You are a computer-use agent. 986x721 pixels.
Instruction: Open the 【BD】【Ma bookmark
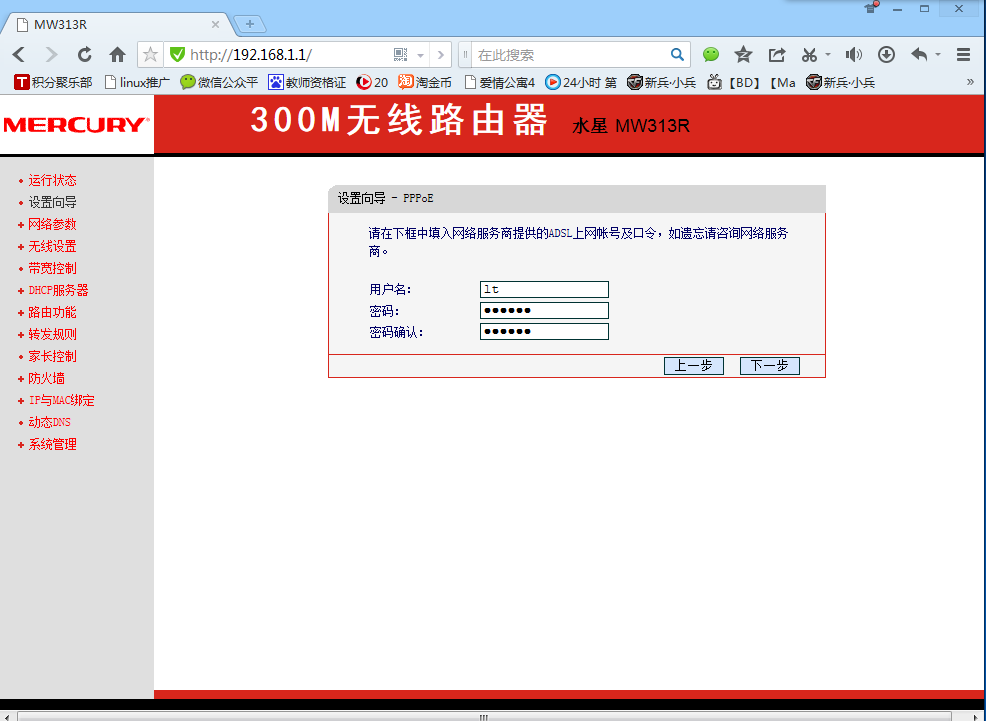coord(751,82)
